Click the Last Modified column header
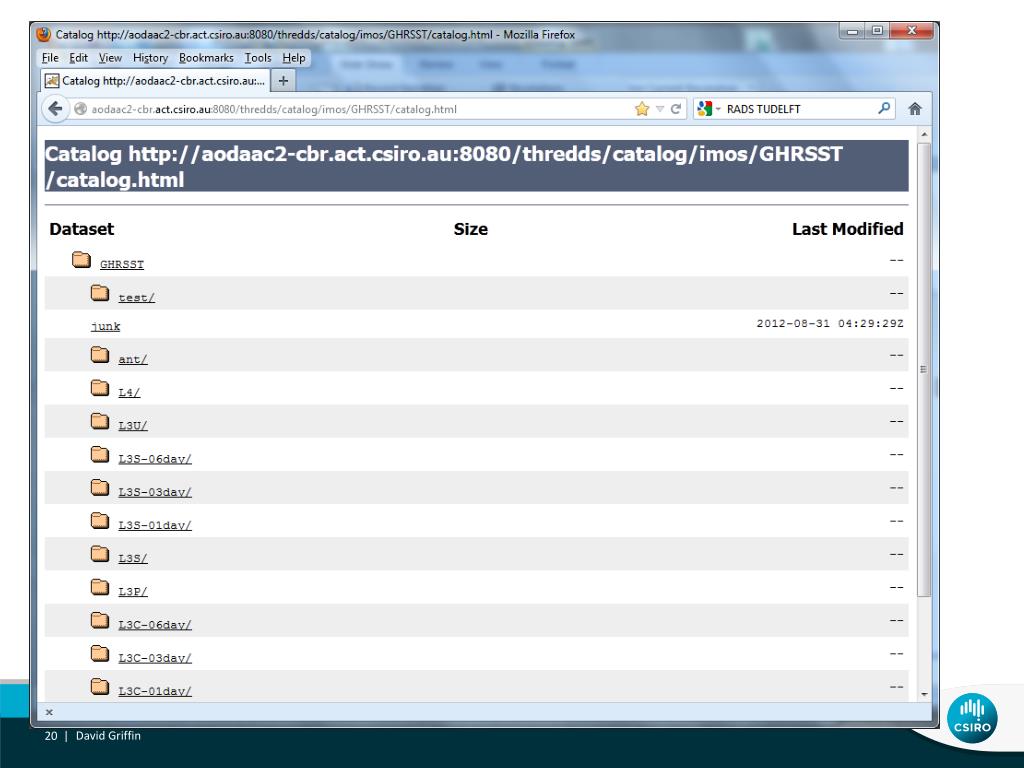Image resolution: width=1024 pixels, height=768 pixels. pyautogui.click(x=848, y=229)
